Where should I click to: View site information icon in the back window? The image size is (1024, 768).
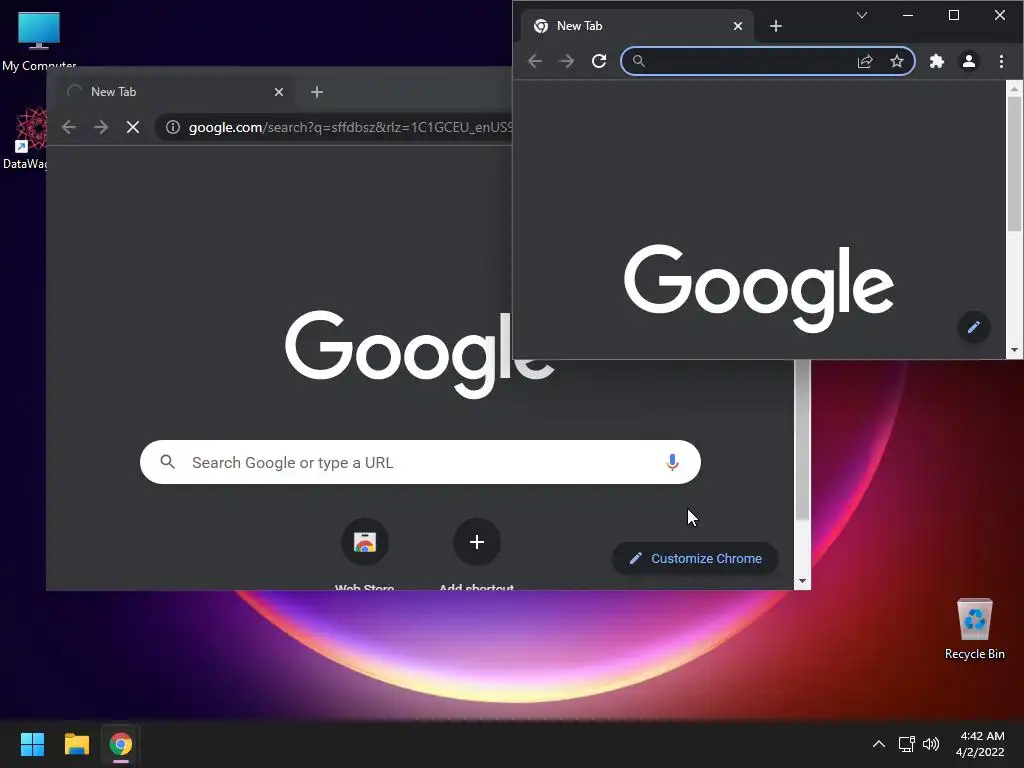click(x=172, y=127)
